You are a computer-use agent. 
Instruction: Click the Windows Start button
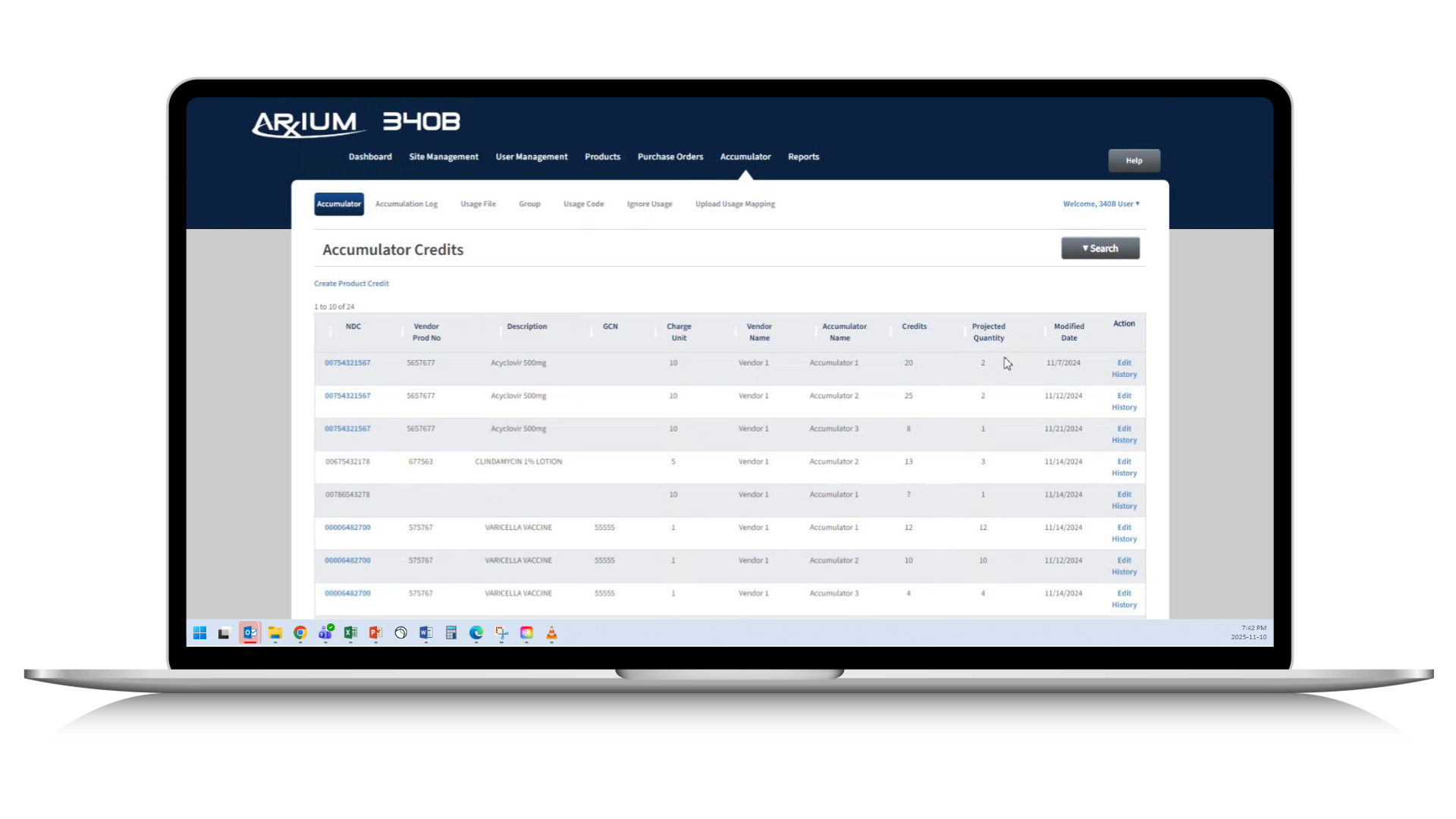[x=199, y=633]
